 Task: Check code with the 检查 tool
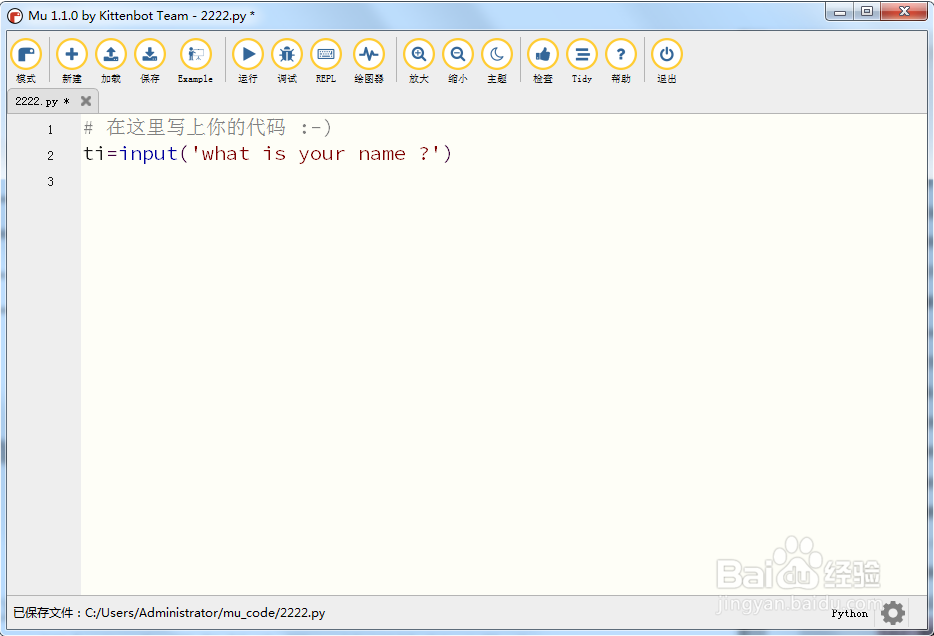click(x=542, y=55)
